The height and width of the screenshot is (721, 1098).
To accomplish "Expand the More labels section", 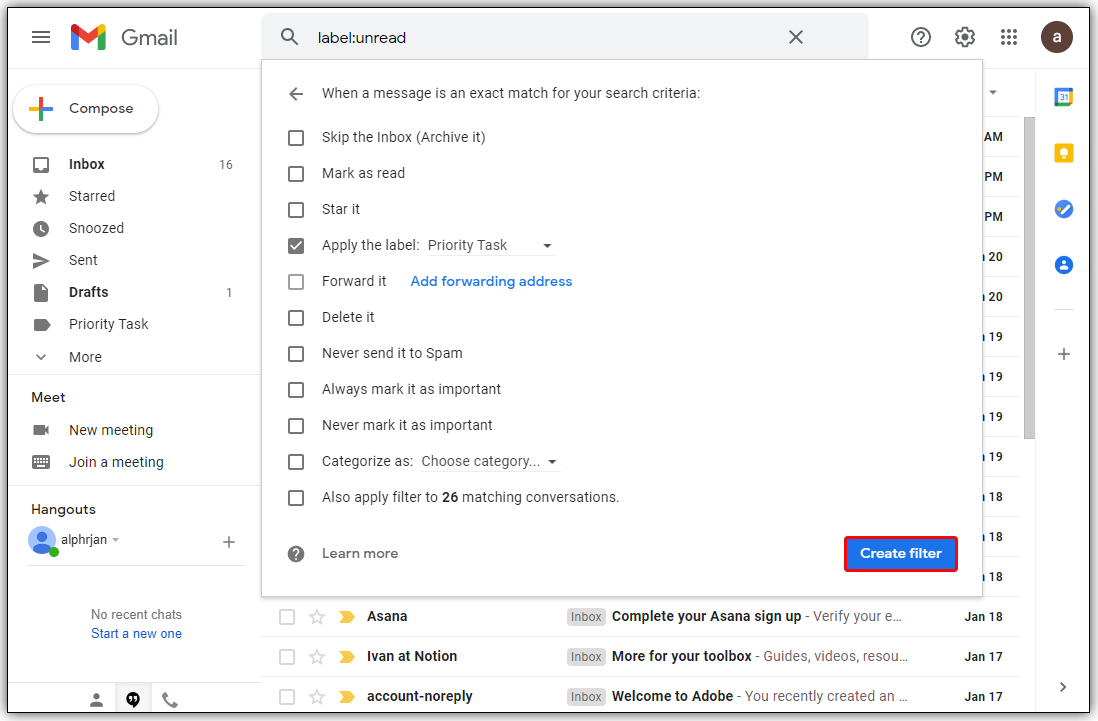I will [x=85, y=357].
